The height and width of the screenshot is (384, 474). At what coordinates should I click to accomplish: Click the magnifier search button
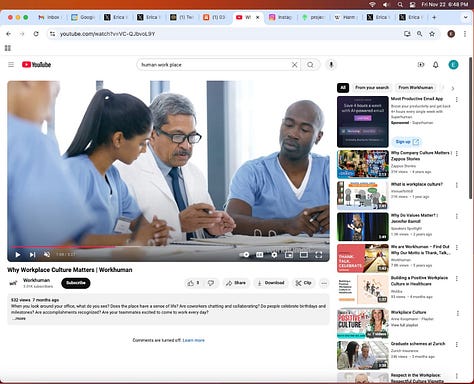click(310, 65)
